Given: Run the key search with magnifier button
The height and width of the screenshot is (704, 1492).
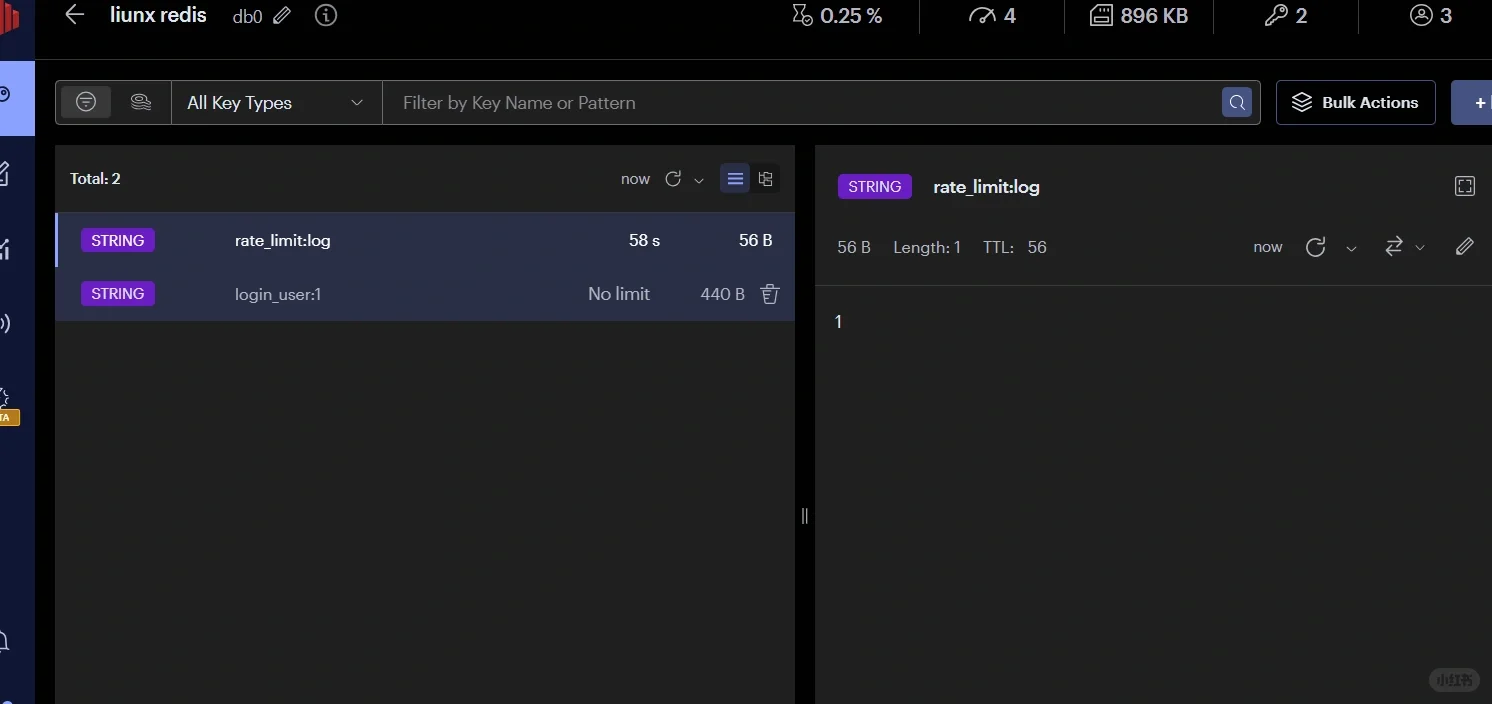Looking at the screenshot, I should [x=1237, y=102].
